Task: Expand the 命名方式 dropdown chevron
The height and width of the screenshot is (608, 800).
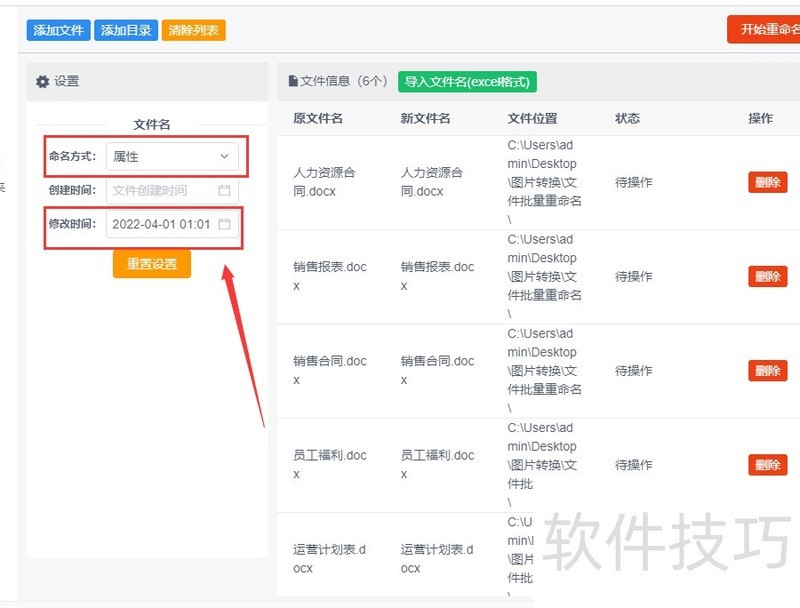Action: tap(224, 157)
